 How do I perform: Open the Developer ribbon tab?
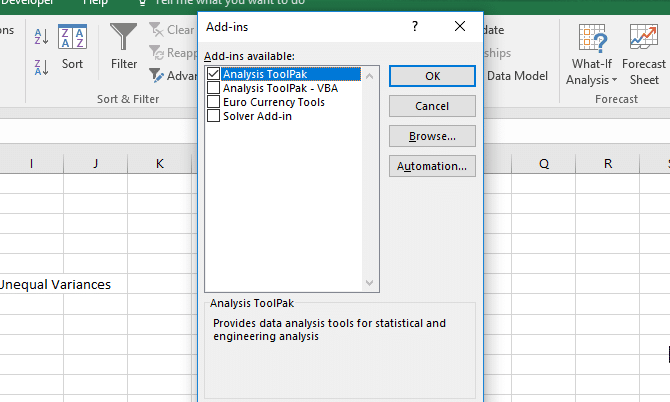click(x=27, y=3)
